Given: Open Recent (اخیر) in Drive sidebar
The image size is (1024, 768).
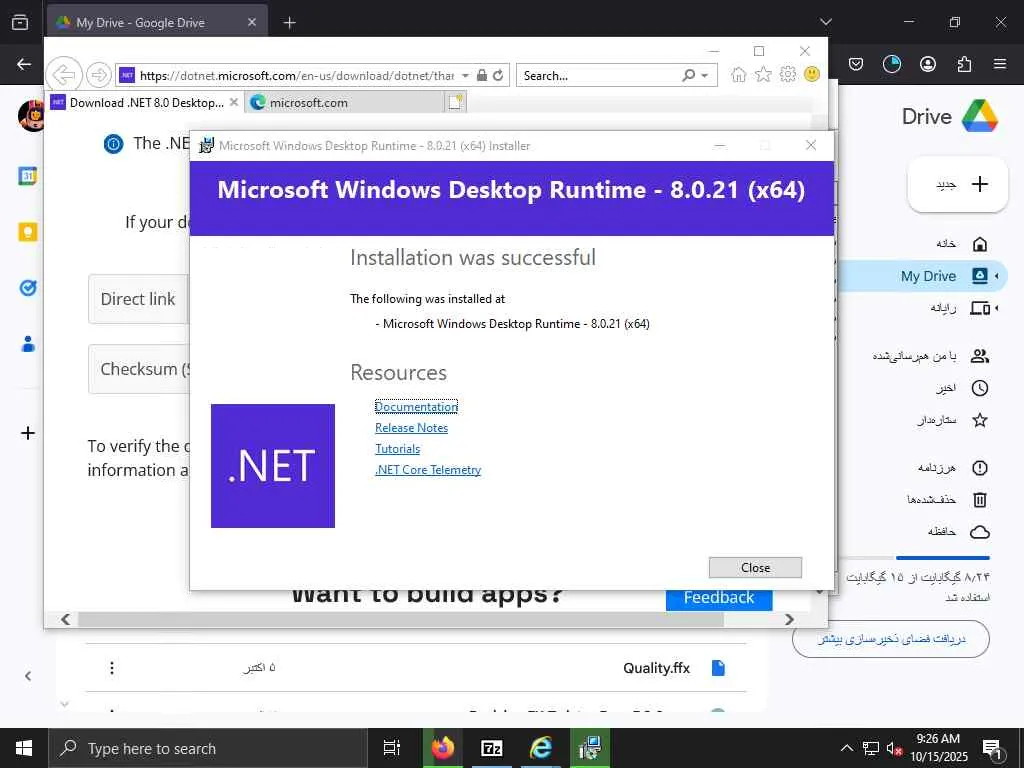Looking at the screenshot, I should click(962, 389).
